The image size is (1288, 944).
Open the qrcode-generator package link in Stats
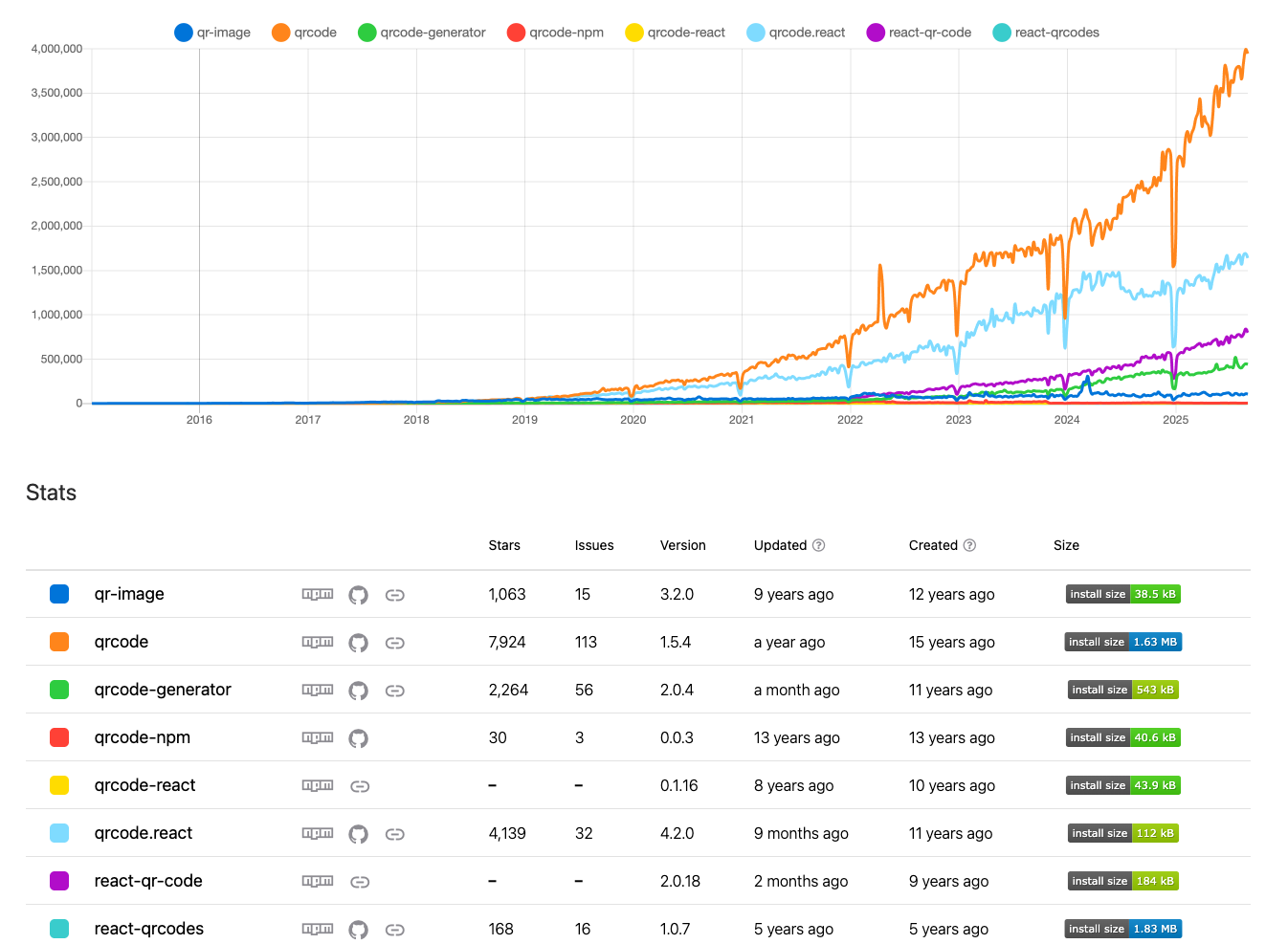tap(163, 690)
